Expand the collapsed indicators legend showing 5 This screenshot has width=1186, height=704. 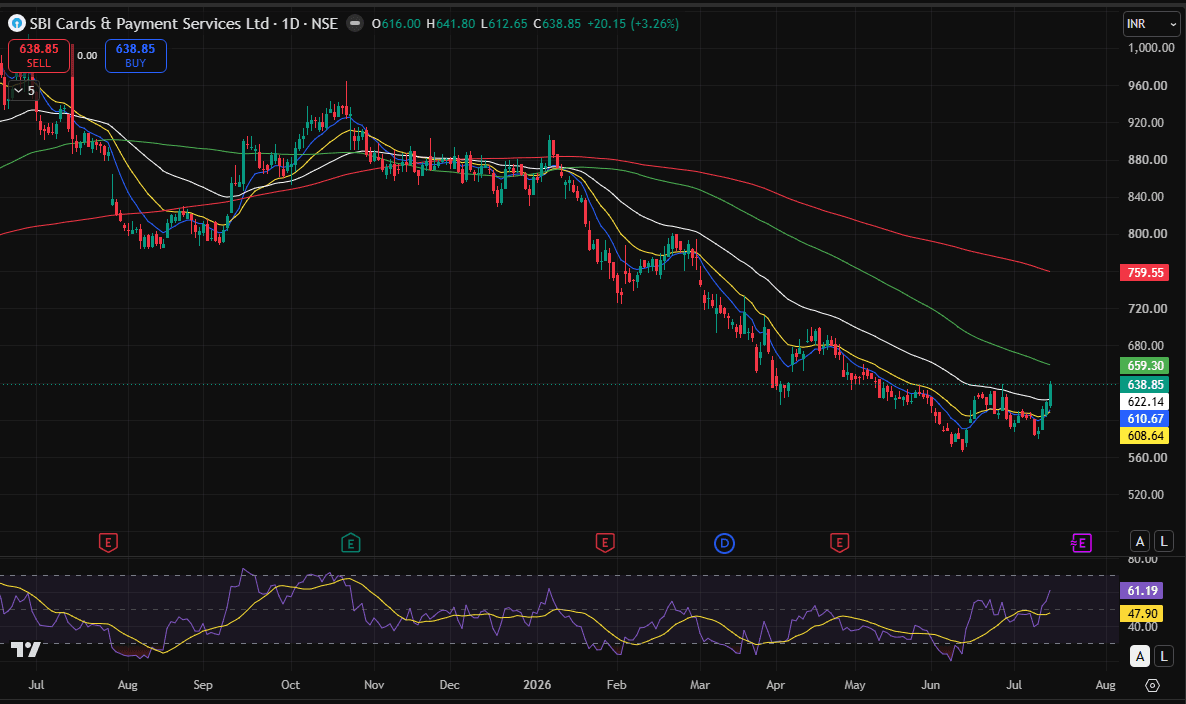pyautogui.click(x=23, y=91)
